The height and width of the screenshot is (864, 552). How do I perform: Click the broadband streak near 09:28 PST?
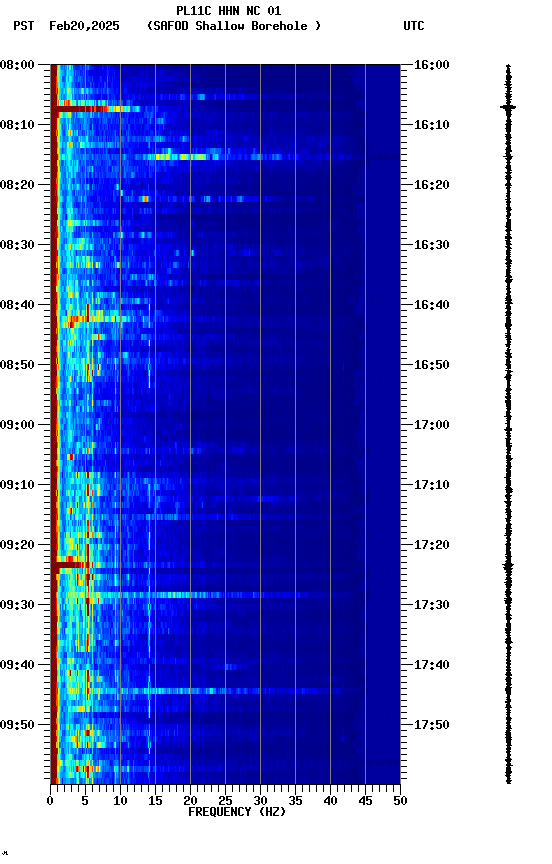tap(209, 595)
